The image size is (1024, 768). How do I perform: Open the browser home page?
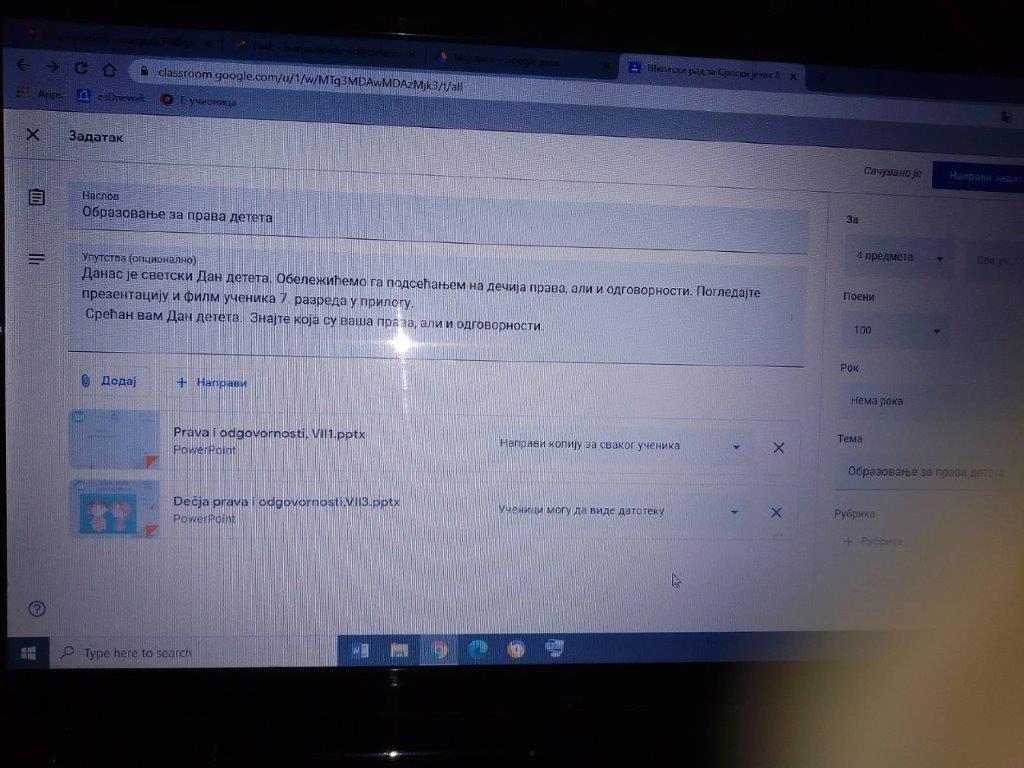110,69
